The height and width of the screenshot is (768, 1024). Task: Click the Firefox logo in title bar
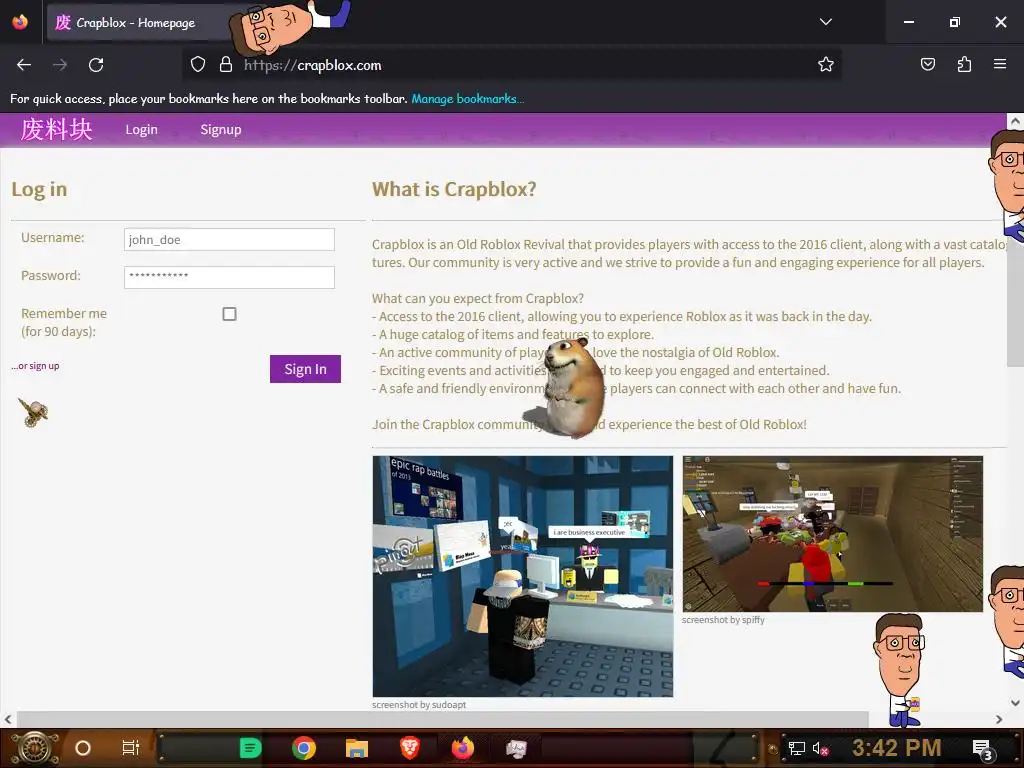[20, 22]
